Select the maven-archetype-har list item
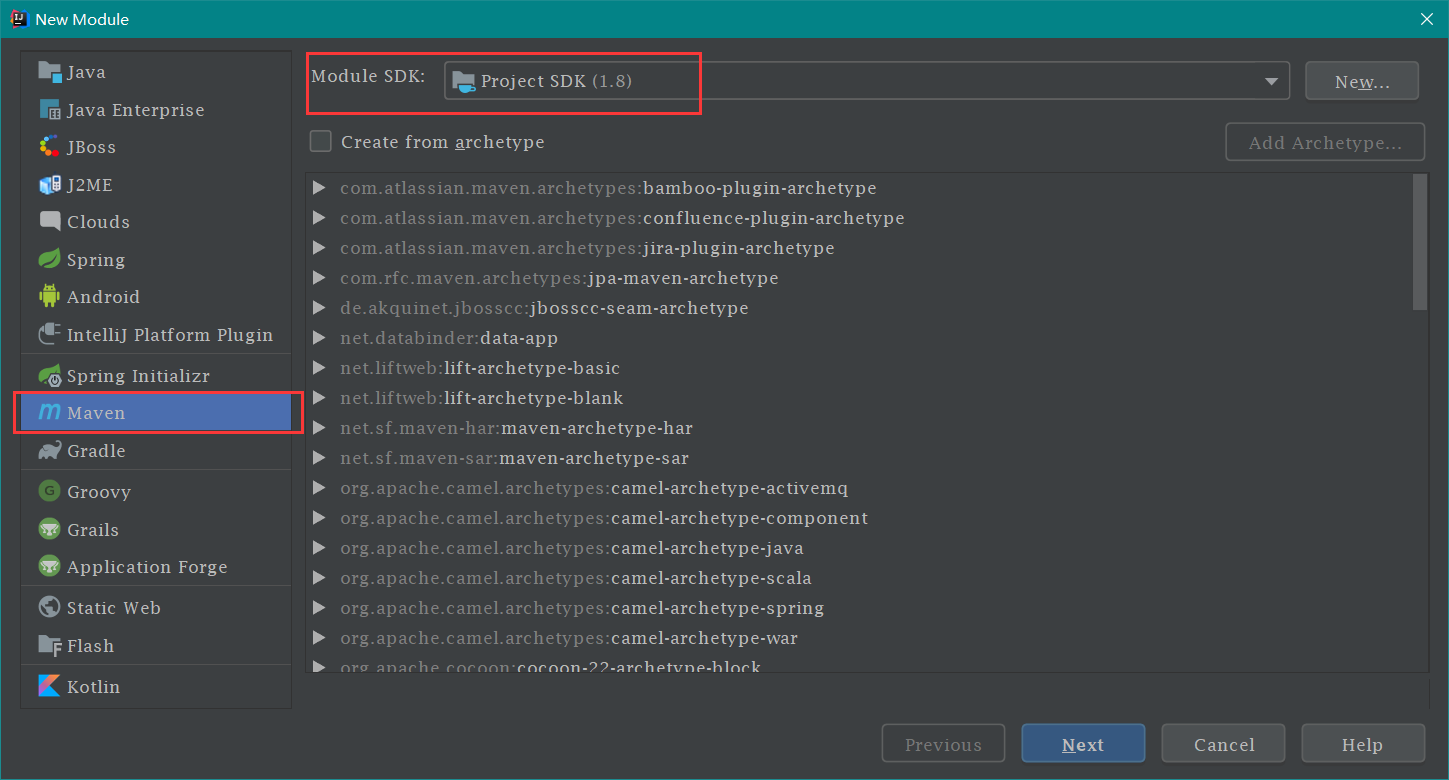 [x=596, y=428]
